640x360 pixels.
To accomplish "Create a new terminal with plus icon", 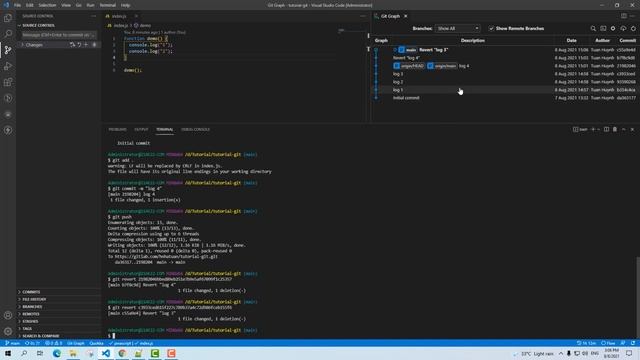I will [593, 129].
